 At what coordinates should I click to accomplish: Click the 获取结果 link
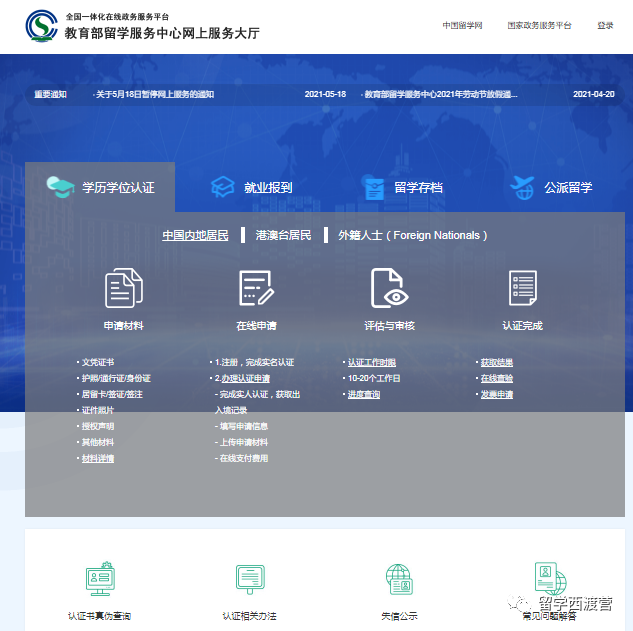(497, 362)
